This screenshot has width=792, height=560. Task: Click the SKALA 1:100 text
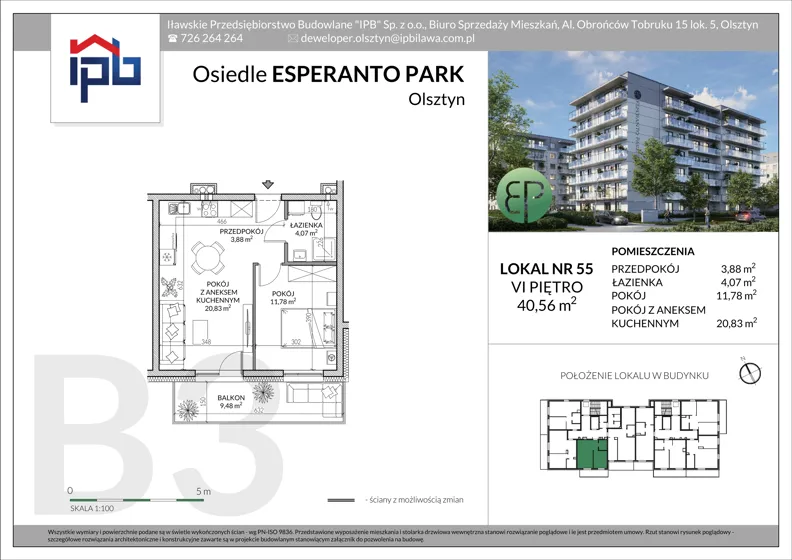tap(92, 508)
